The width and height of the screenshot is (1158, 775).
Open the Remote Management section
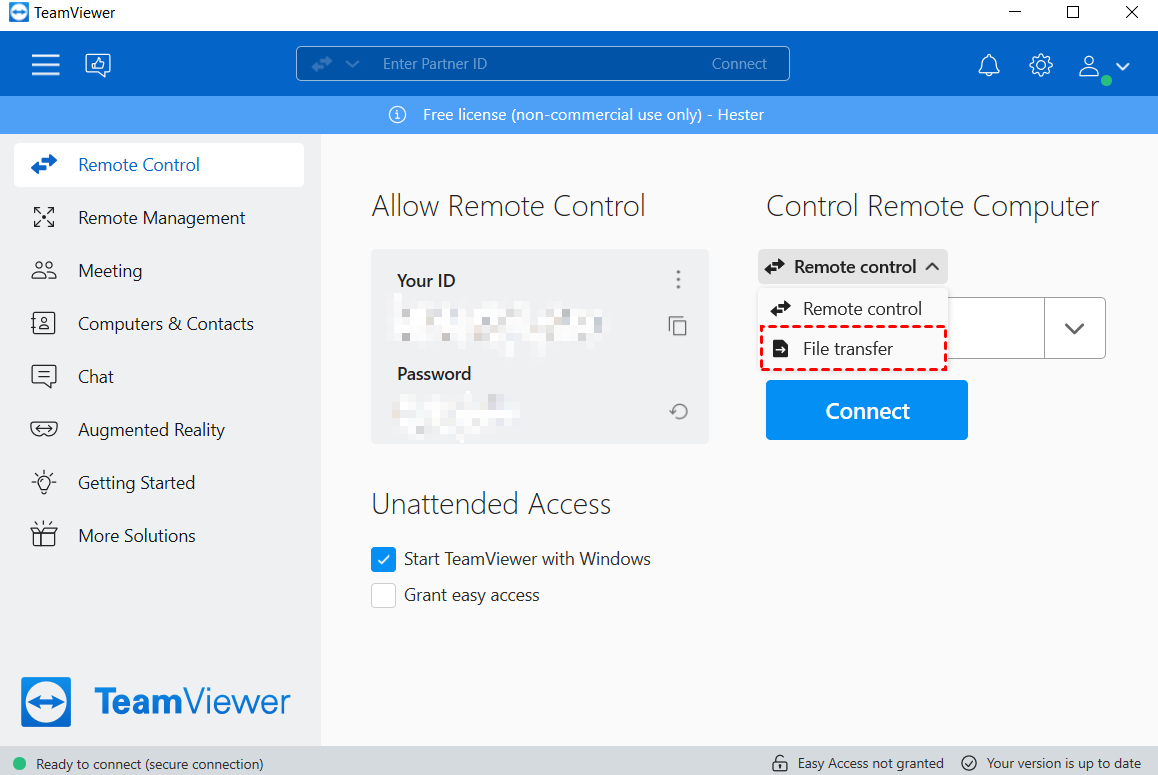[161, 218]
